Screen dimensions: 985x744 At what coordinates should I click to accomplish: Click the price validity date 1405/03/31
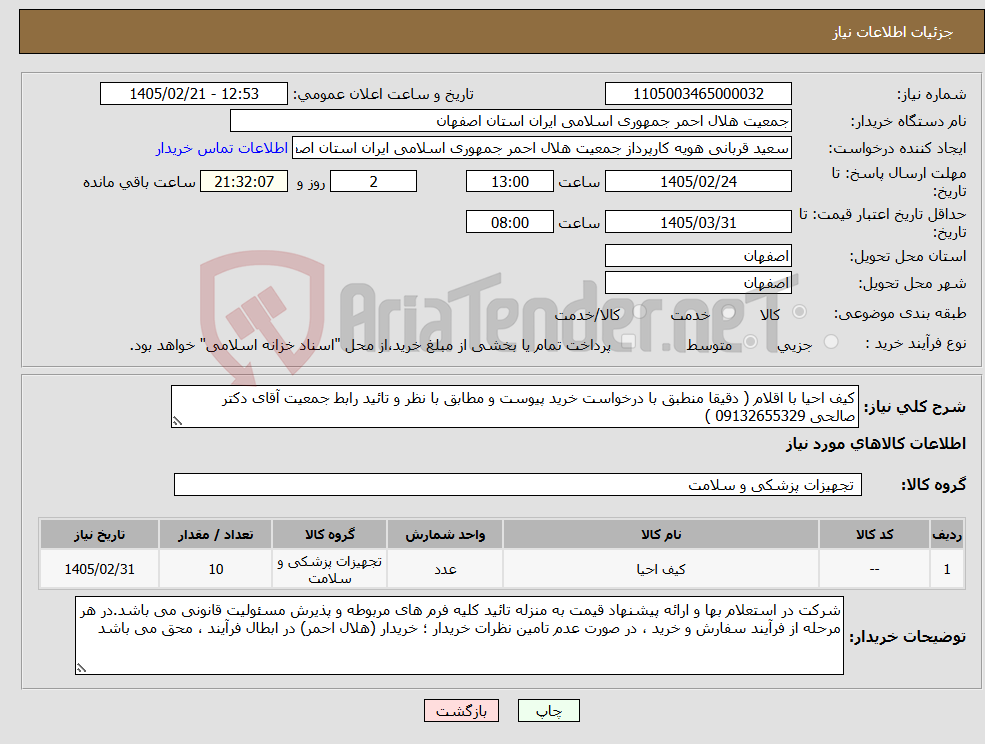[698, 222]
